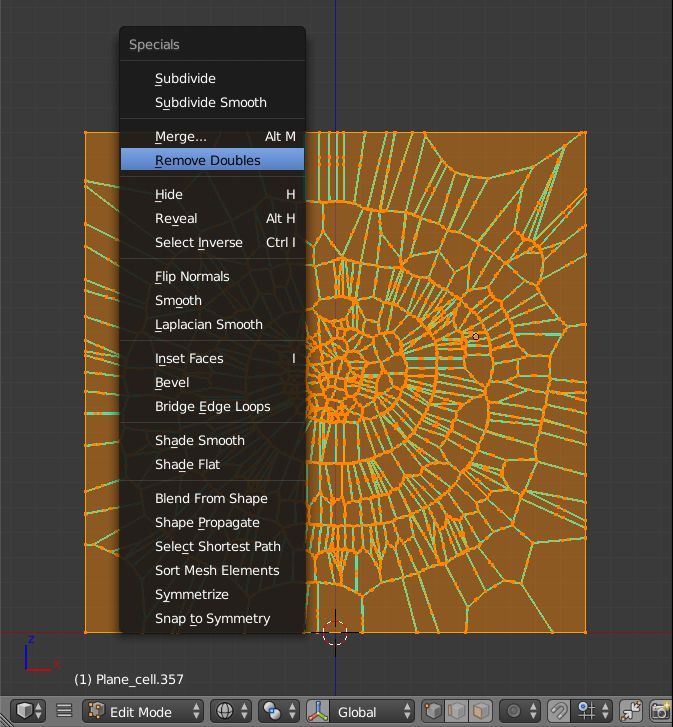Click the Plane_cell.357 object name label
This screenshot has width=673, height=727.
129,679
